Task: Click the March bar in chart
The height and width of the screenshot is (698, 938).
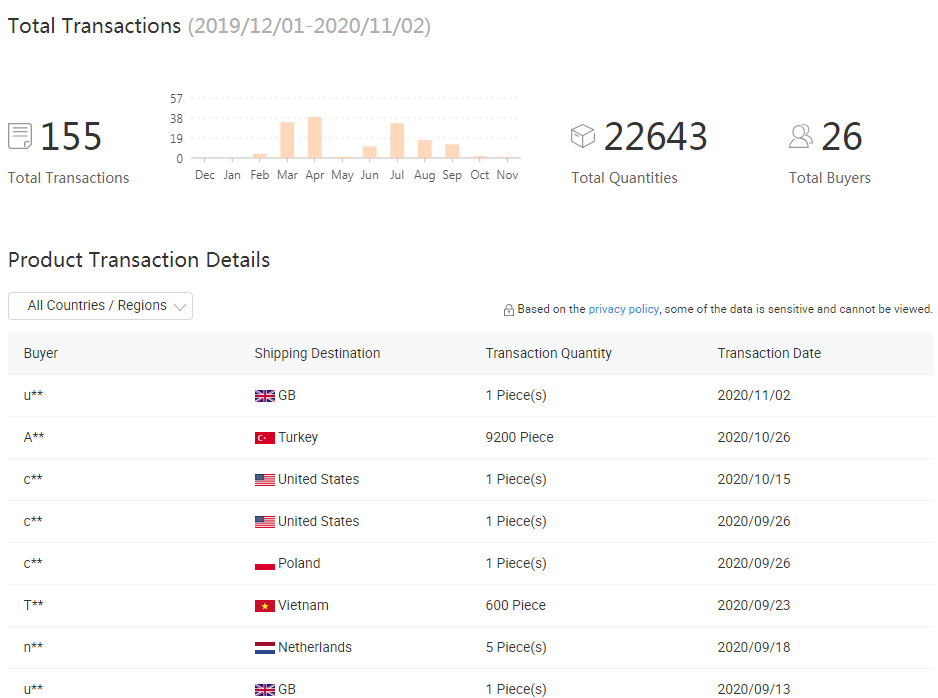Action: pos(287,140)
